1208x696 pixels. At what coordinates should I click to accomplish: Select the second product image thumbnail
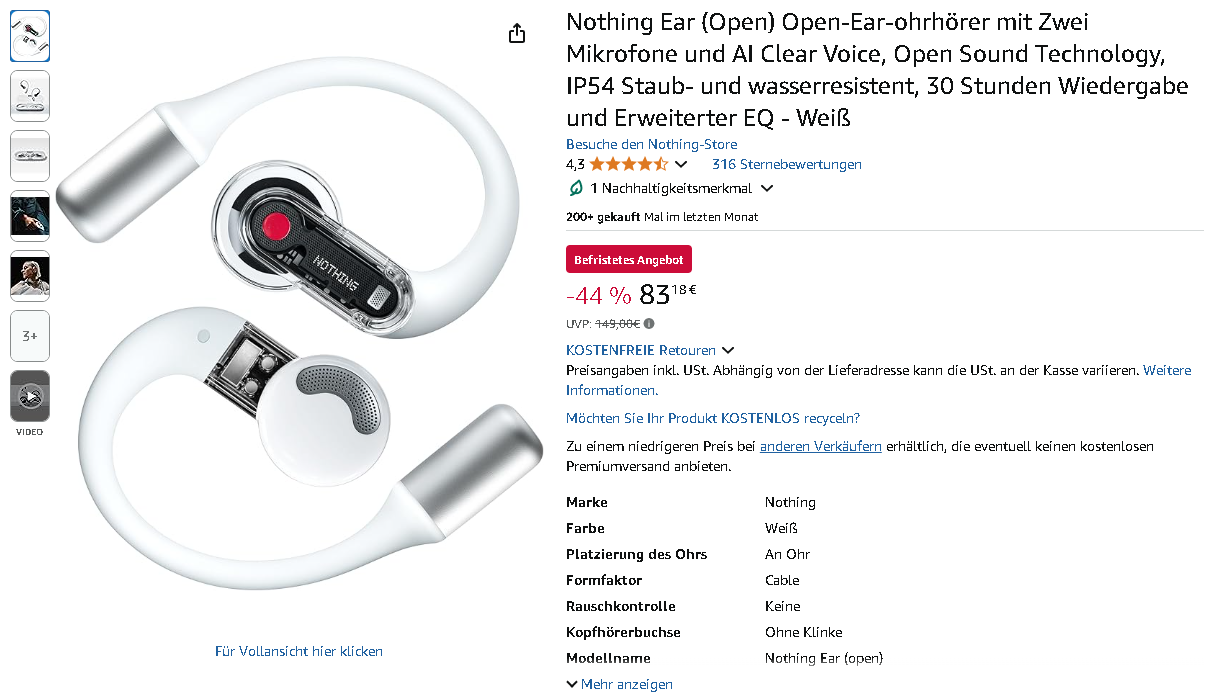point(30,96)
